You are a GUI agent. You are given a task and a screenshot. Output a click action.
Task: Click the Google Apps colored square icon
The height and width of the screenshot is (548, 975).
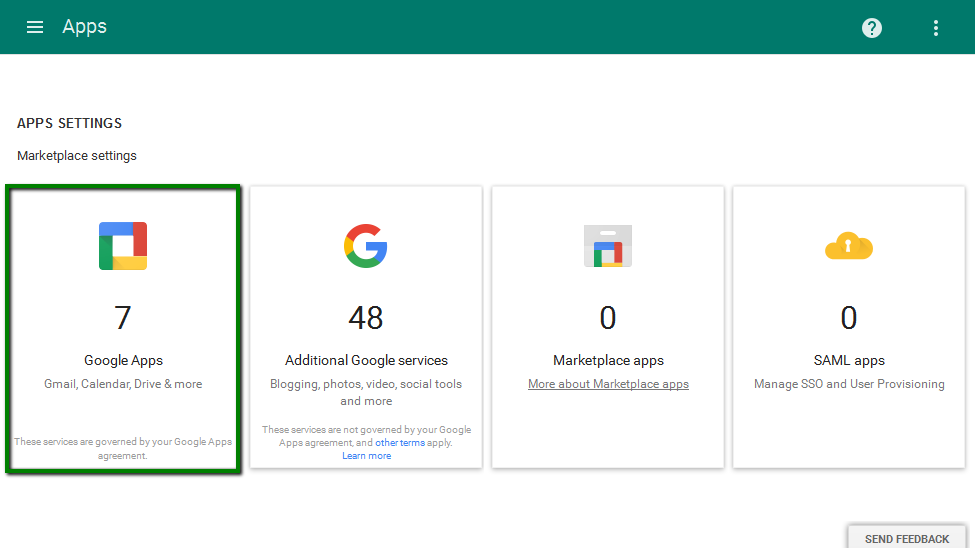pos(123,246)
